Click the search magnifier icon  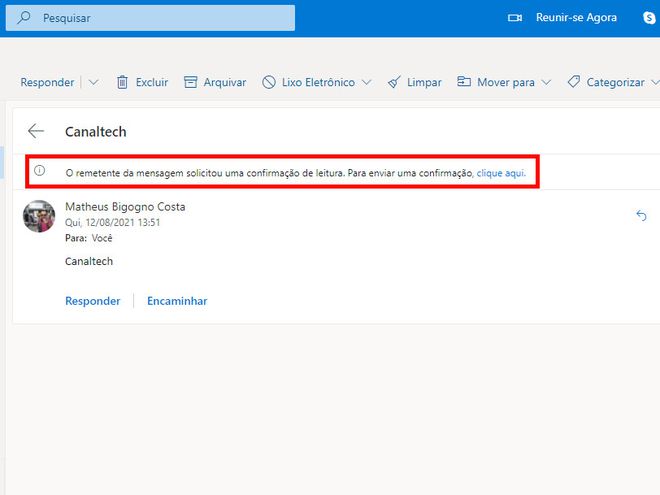coord(24,18)
